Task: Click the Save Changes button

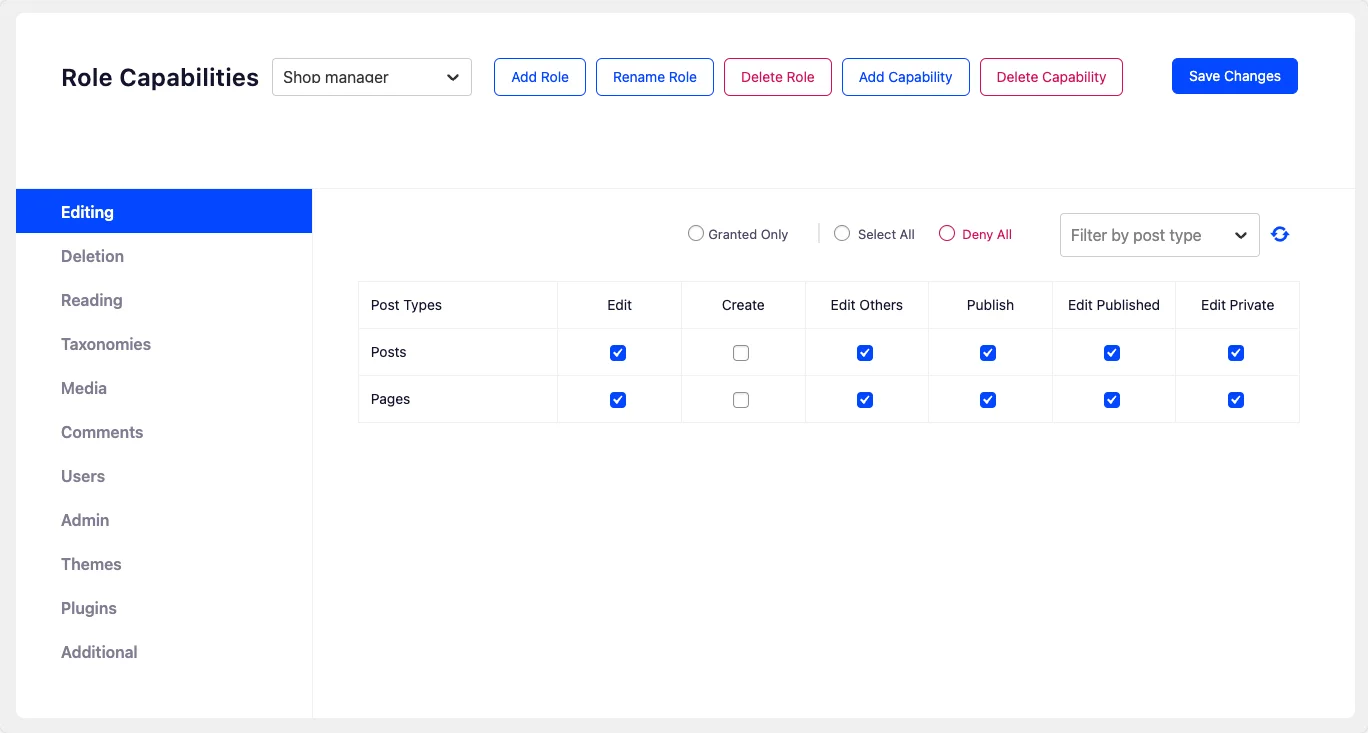Action: coord(1234,76)
